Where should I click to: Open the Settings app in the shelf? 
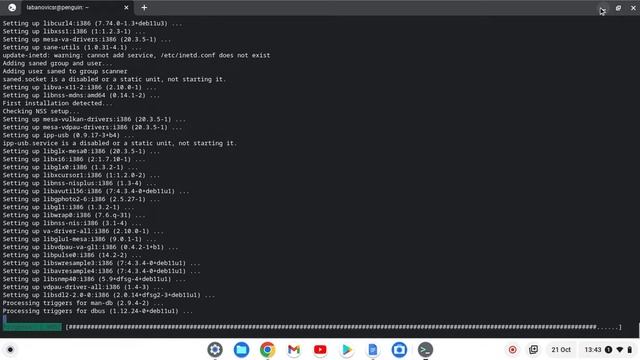[x=215, y=350]
